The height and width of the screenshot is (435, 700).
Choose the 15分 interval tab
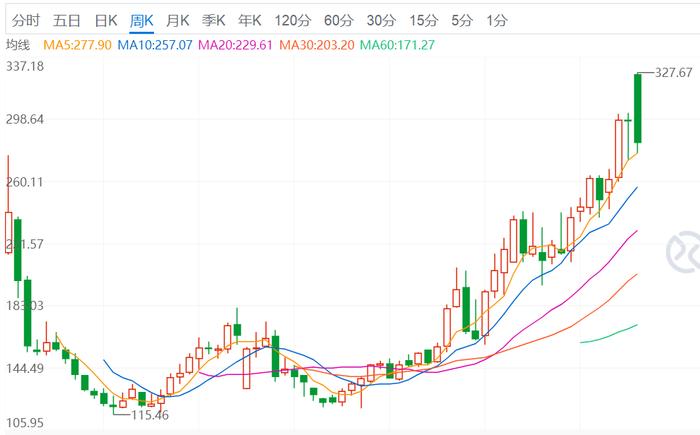coord(424,20)
